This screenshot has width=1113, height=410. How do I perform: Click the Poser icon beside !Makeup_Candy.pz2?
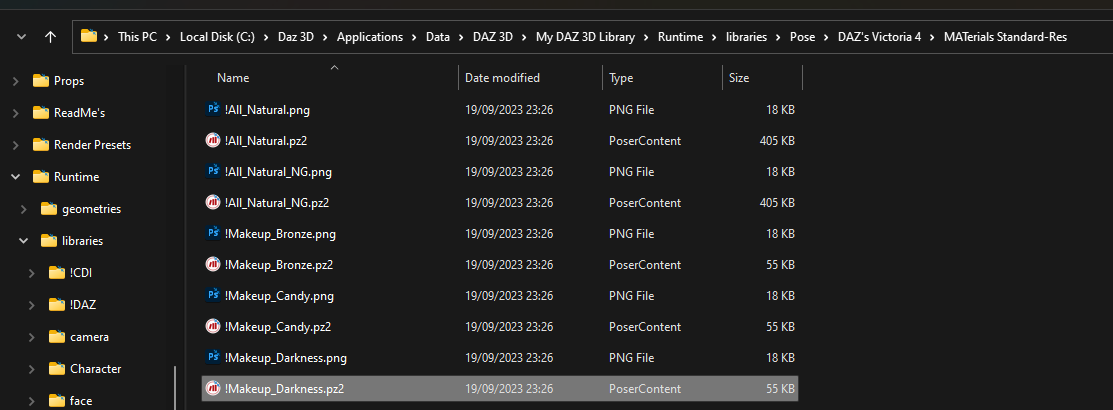(x=213, y=326)
